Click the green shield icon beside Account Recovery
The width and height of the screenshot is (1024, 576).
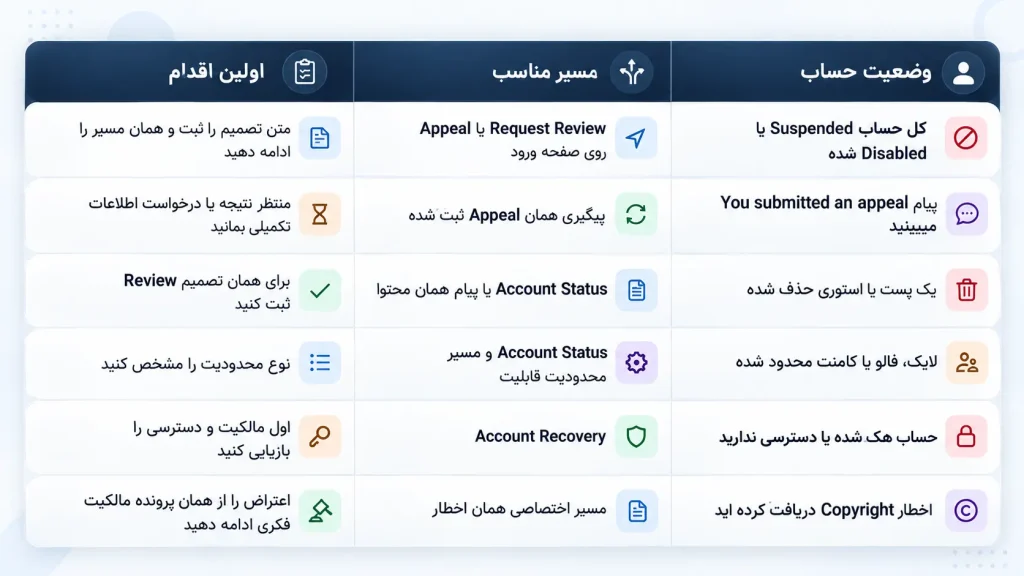[x=635, y=436]
